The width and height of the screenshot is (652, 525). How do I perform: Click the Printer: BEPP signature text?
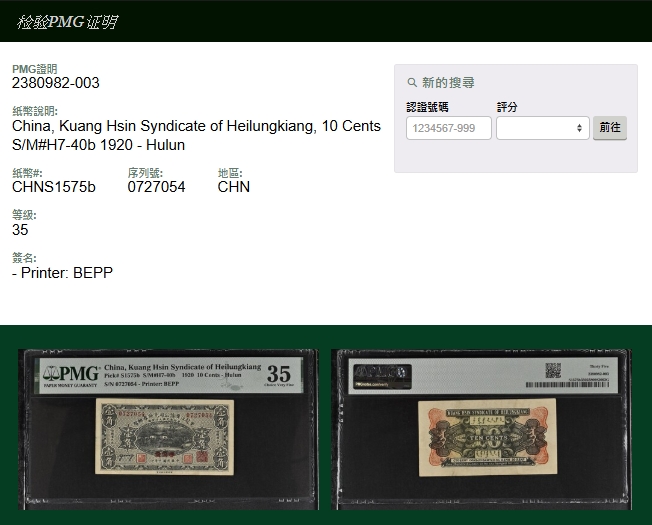click(x=62, y=272)
